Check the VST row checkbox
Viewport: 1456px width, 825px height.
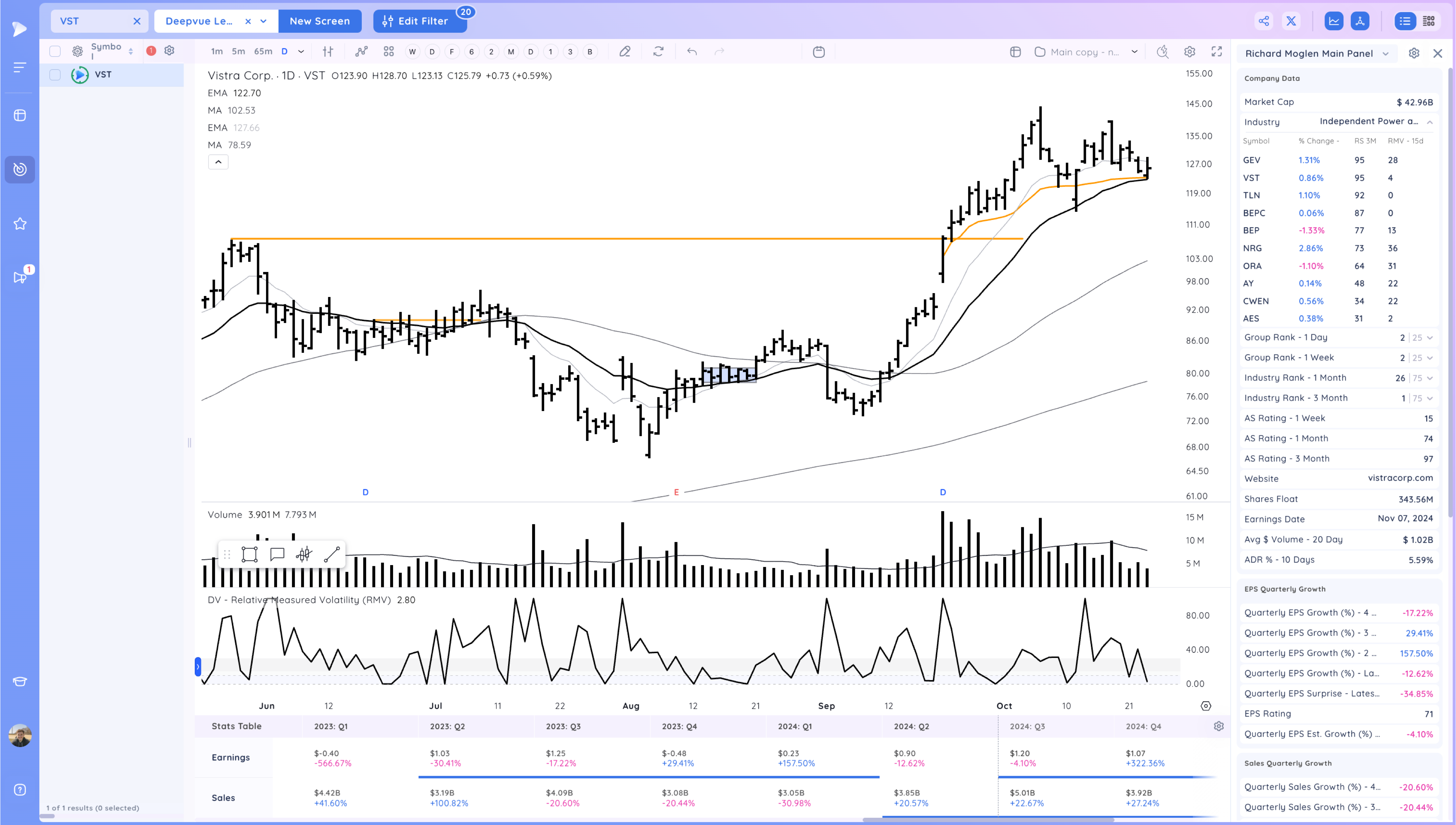(x=55, y=74)
